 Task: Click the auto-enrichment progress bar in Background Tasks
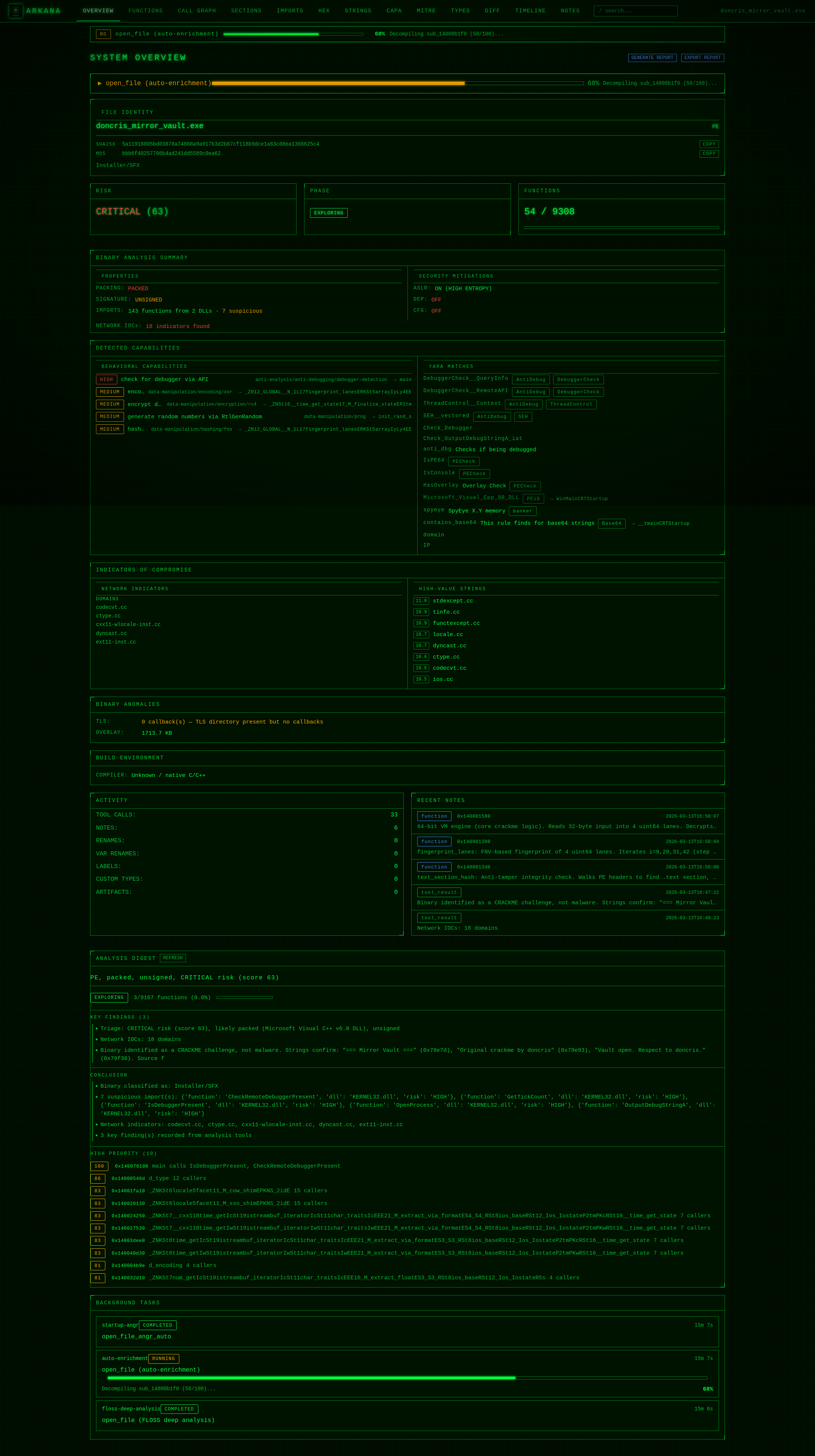[x=407, y=1378]
